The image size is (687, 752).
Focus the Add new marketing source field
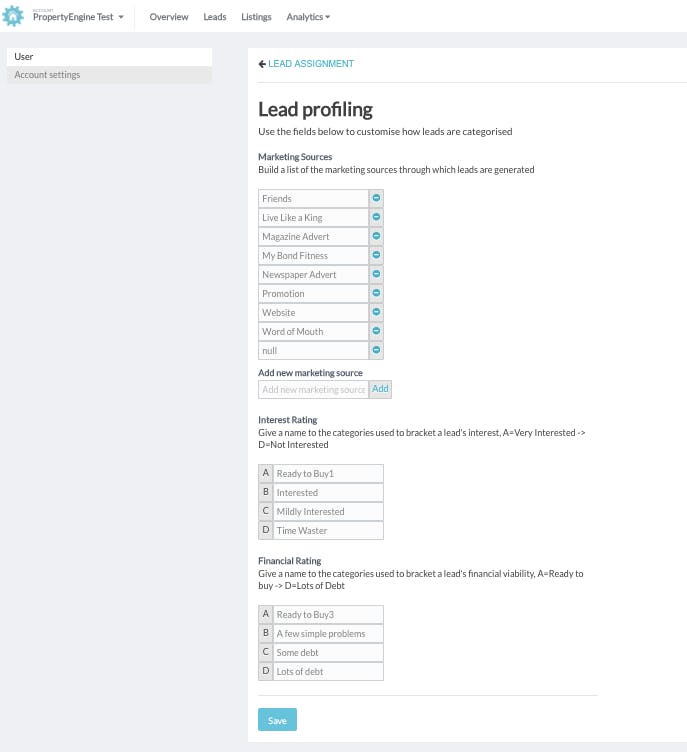[x=313, y=389]
